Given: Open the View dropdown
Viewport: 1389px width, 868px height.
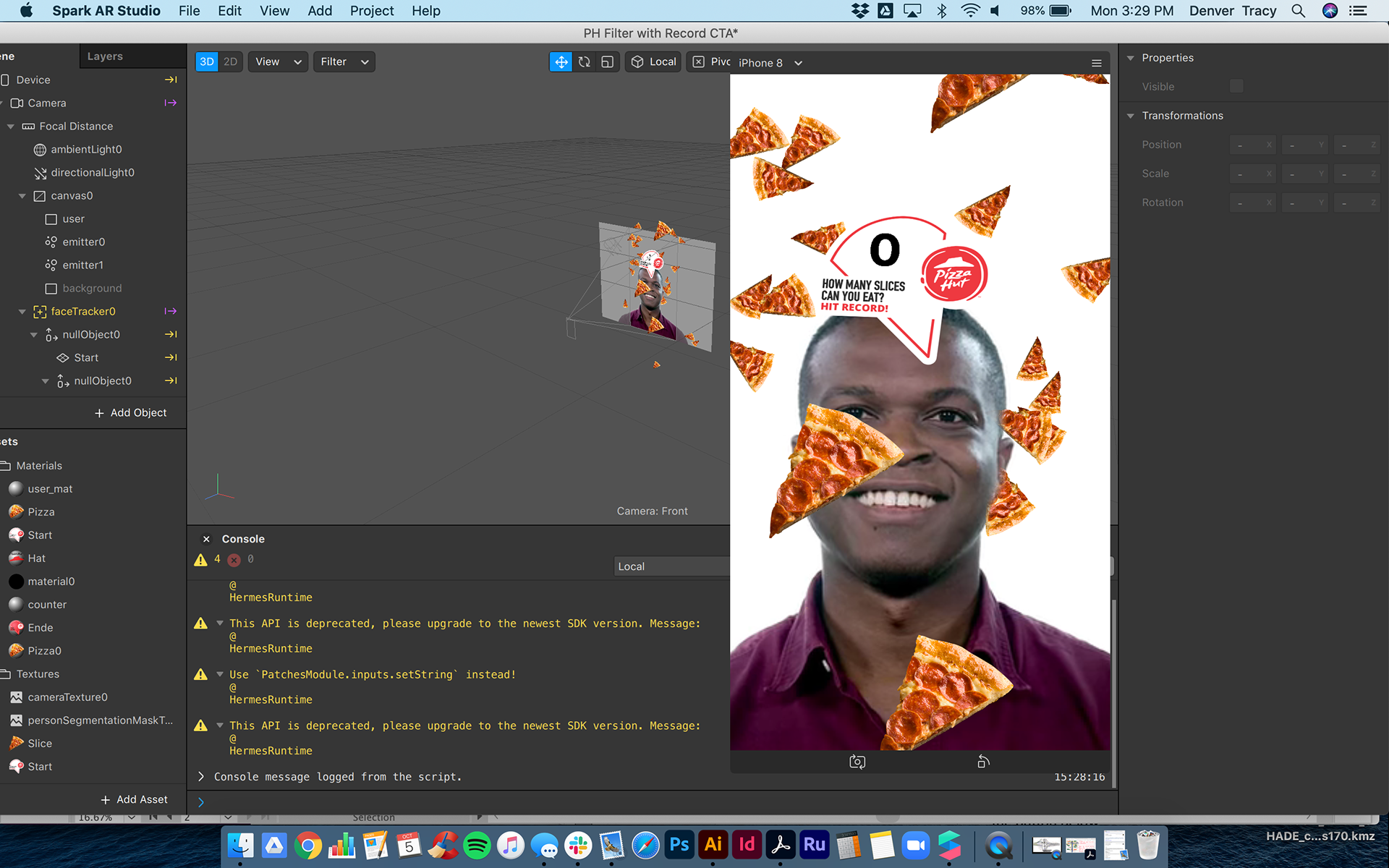Looking at the screenshot, I should coord(278,62).
